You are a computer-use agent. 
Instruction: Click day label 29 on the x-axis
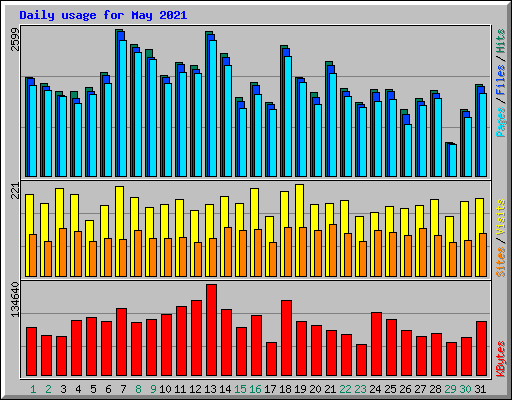point(450,389)
